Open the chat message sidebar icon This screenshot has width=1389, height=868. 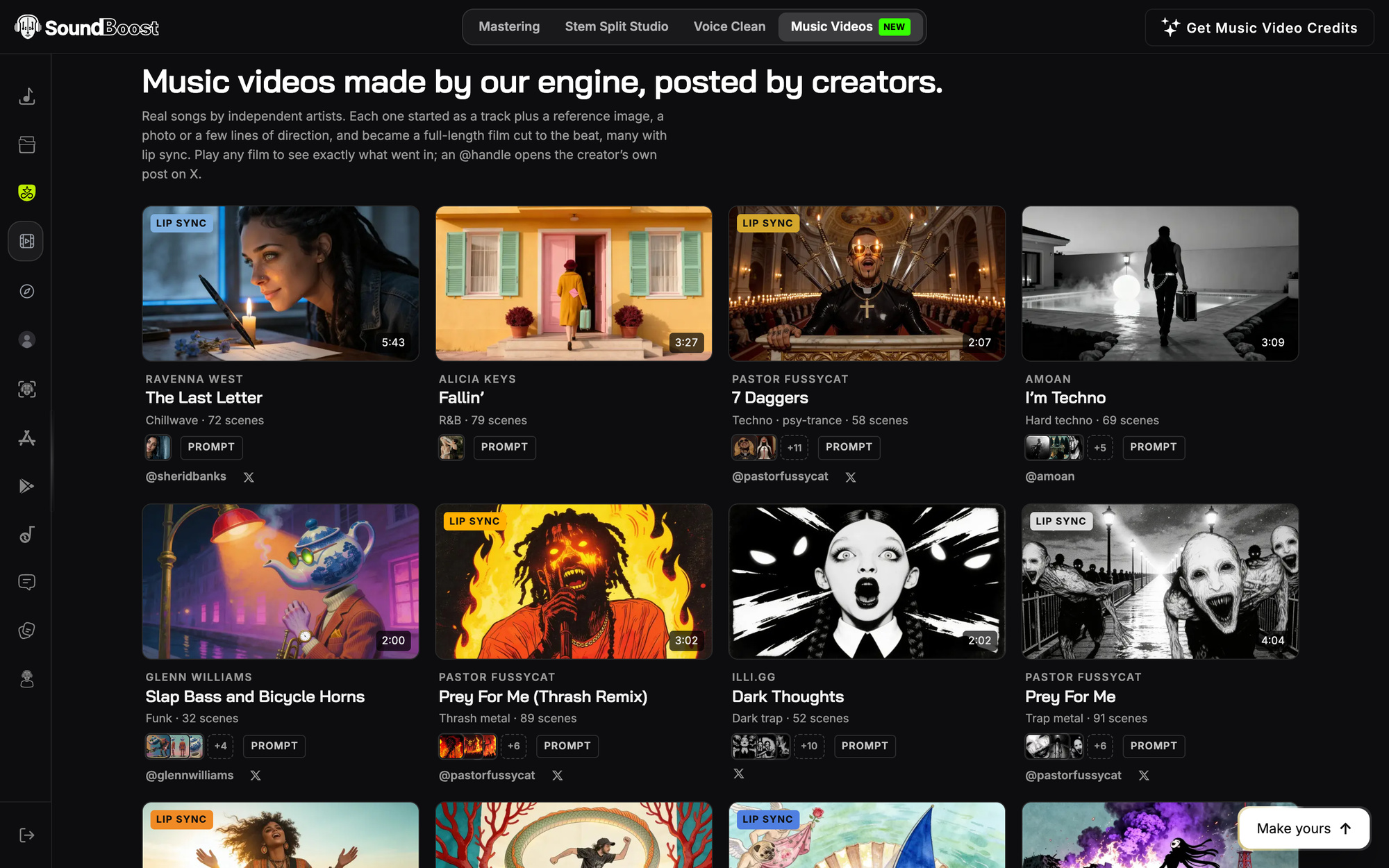click(x=26, y=582)
